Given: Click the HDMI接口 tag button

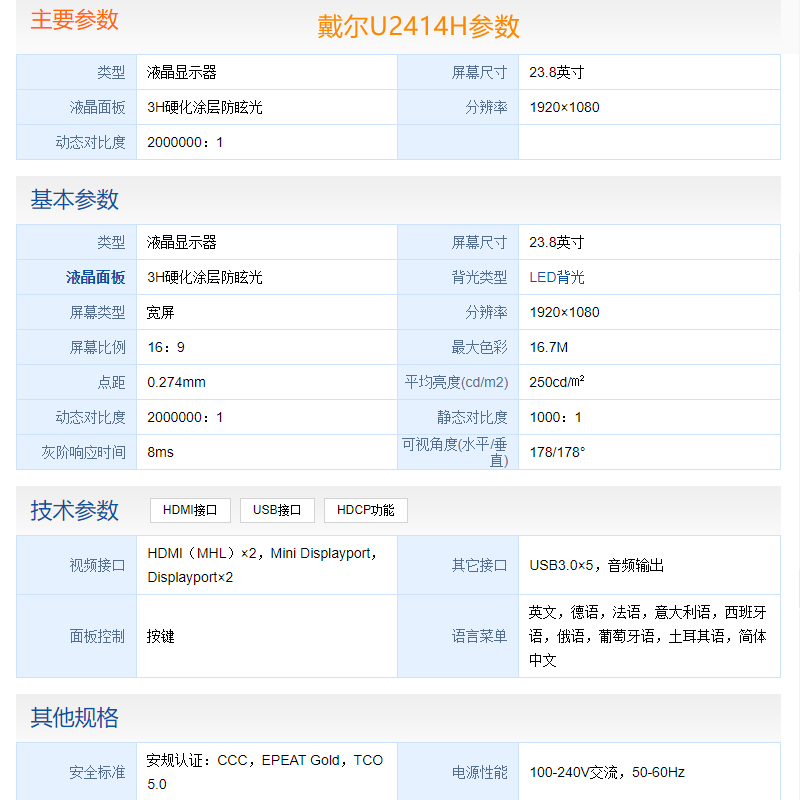Looking at the screenshot, I should (x=190, y=510).
